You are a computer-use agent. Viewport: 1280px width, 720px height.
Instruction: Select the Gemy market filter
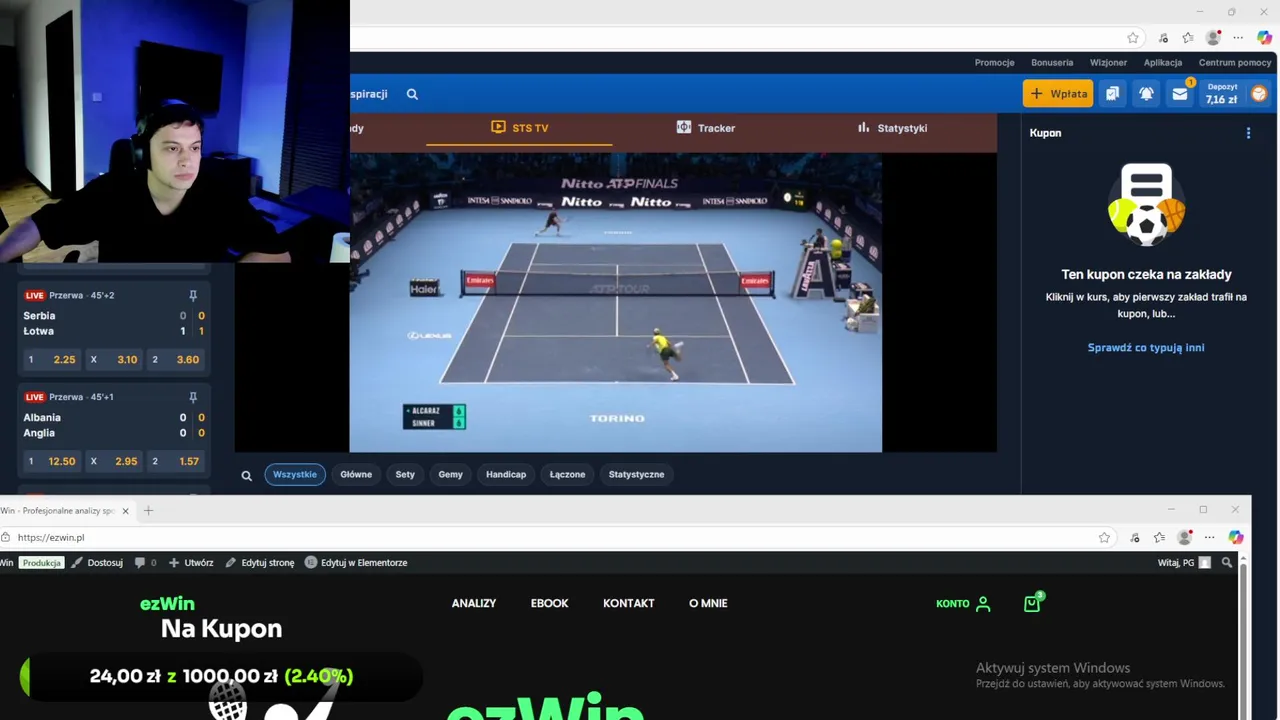pyautogui.click(x=450, y=475)
